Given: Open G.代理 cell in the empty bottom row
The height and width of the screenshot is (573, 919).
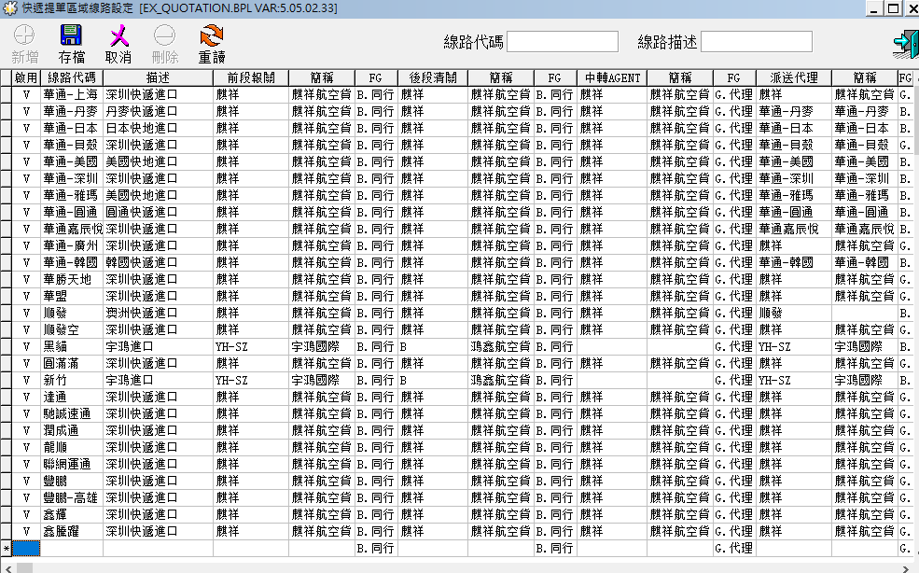Looking at the screenshot, I should [734, 549].
